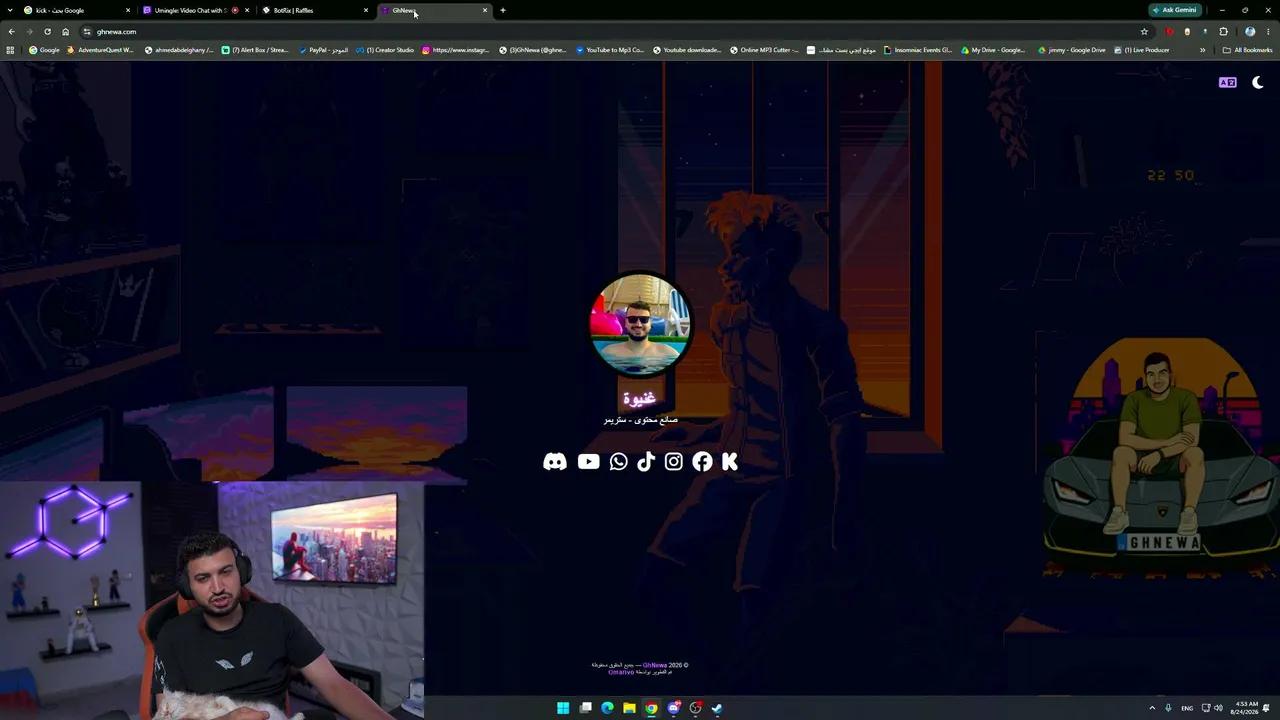Open the Live Producer bookmark
Screen dimensions: 1280x720
pyautogui.click(x=1141, y=50)
